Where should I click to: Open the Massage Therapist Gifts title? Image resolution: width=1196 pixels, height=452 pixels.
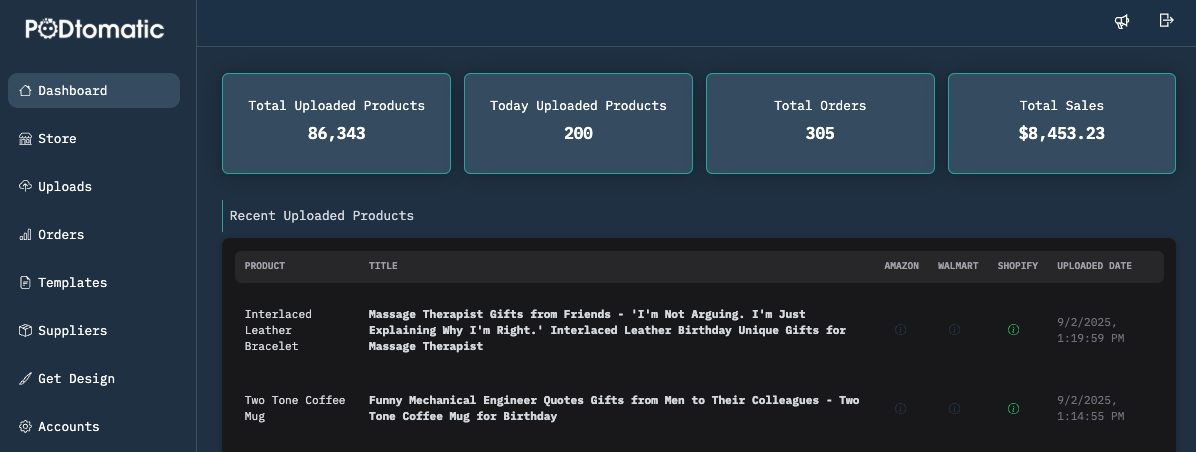coord(607,330)
